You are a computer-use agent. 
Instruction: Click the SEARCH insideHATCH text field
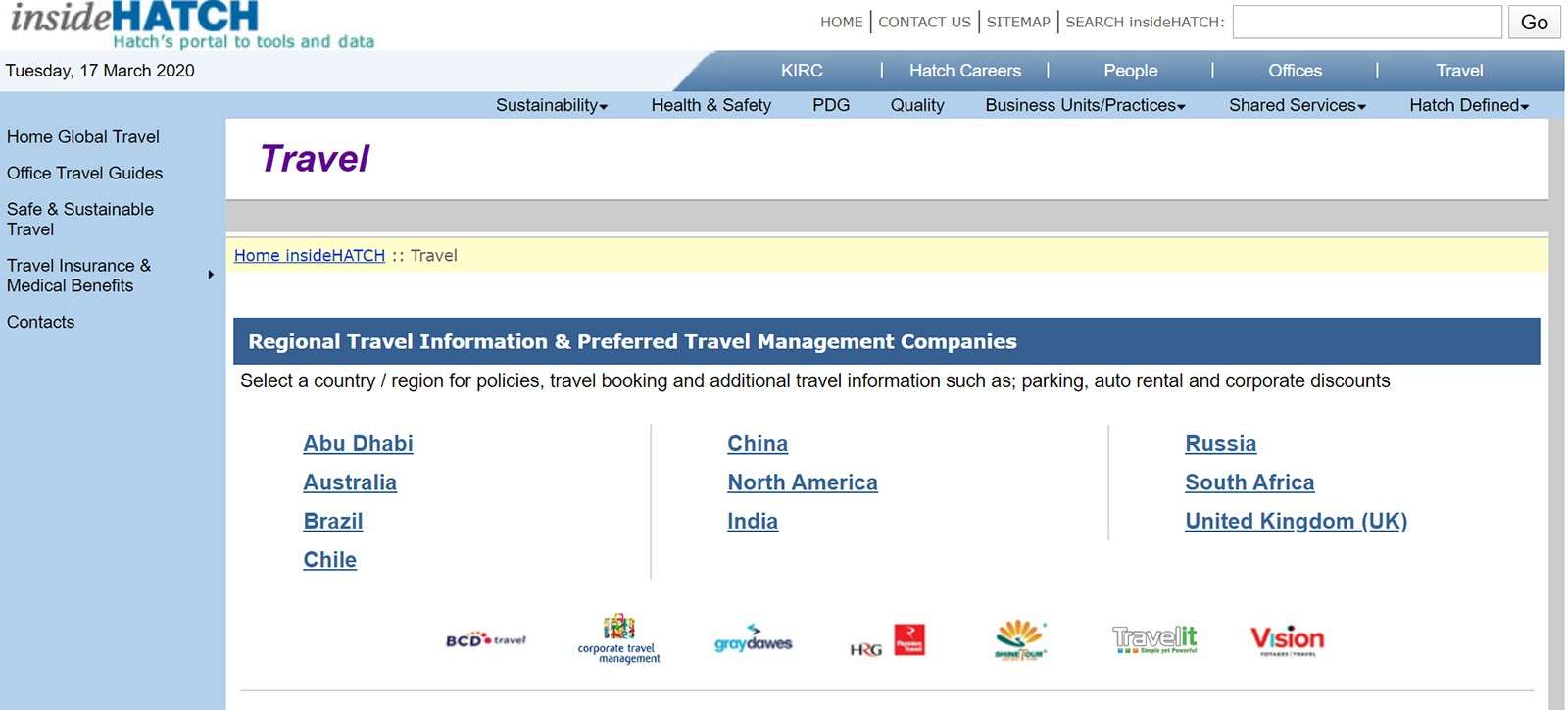click(x=1366, y=22)
